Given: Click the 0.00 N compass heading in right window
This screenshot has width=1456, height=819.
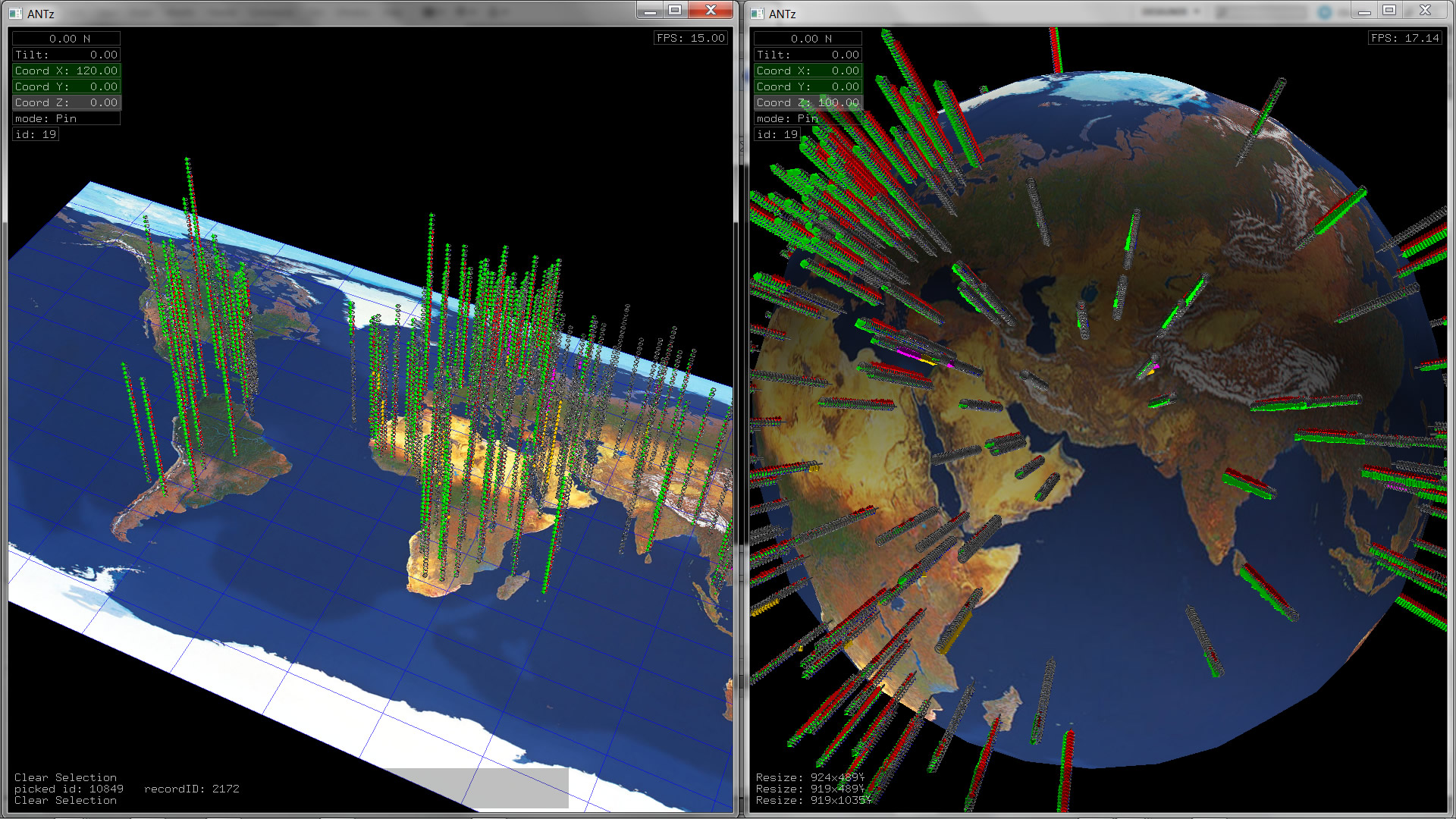Looking at the screenshot, I should tap(808, 38).
